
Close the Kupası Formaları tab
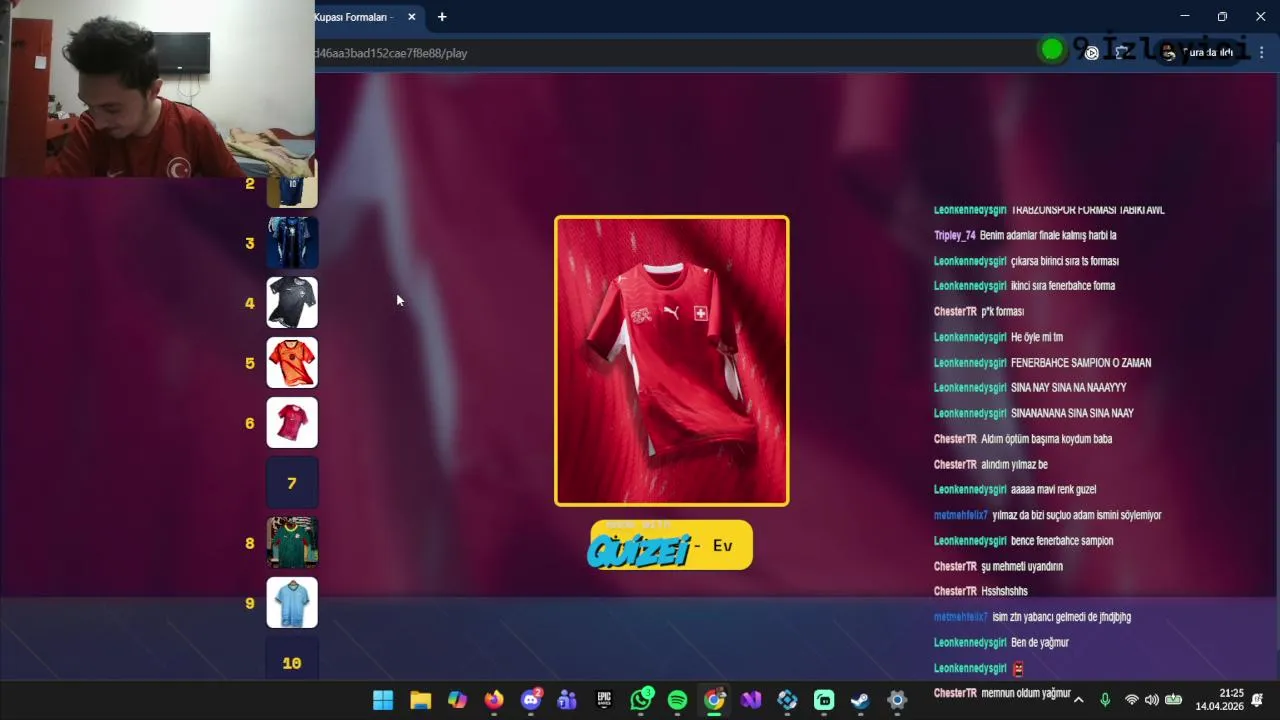click(411, 17)
